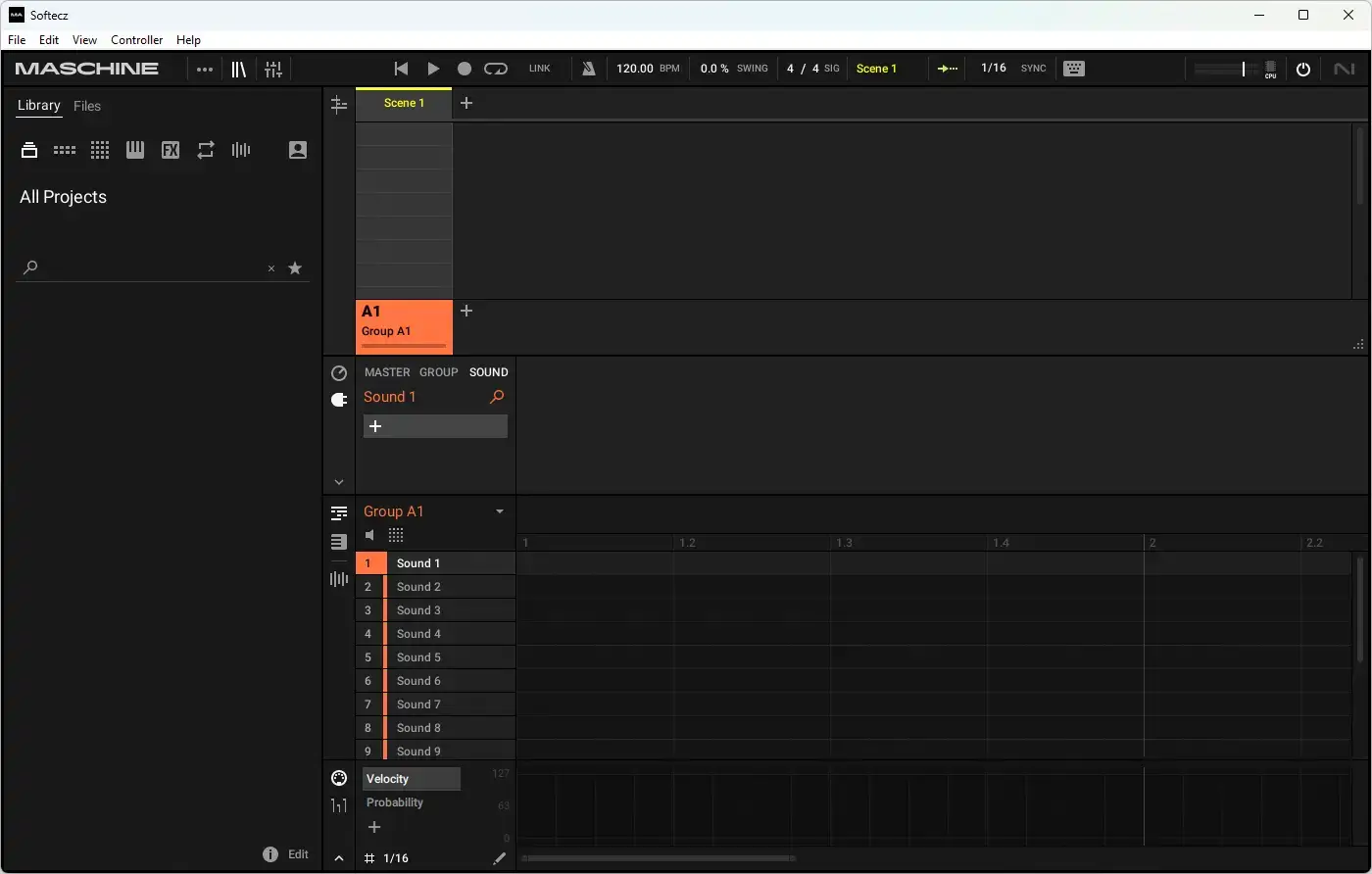1372x874 pixels.
Task: Switch to the Files tab
Action: (87, 106)
